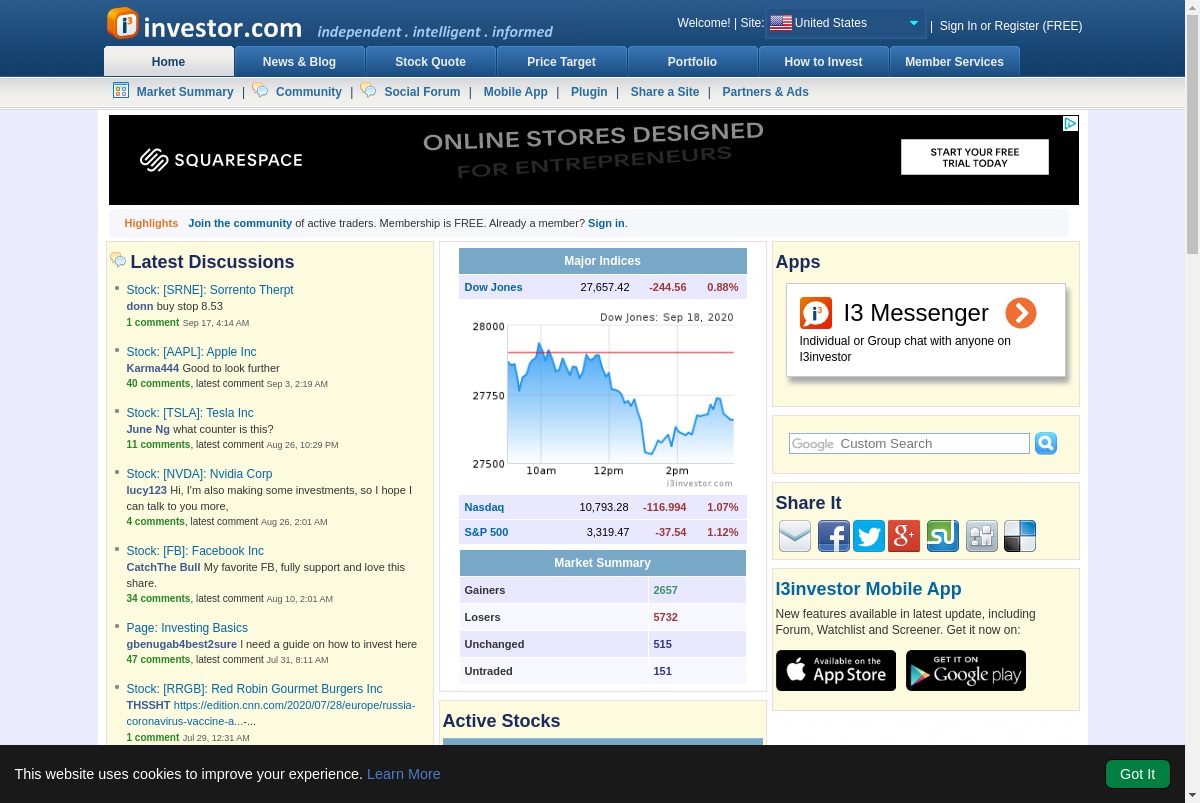Click the Latest Discussions chat icon
This screenshot has width=1200, height=803.
pos(118,261)
